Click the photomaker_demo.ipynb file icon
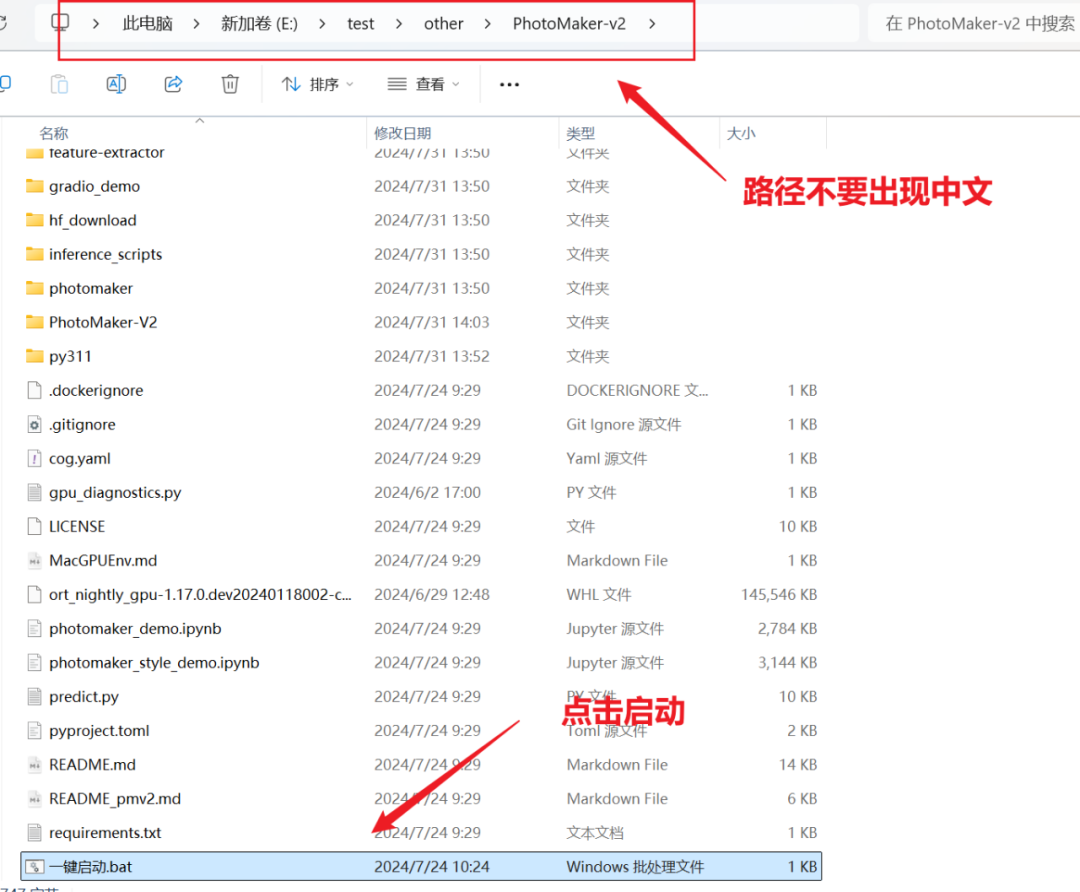Image resolution: width=1080 pixels, height=892 pixels. 34,629
